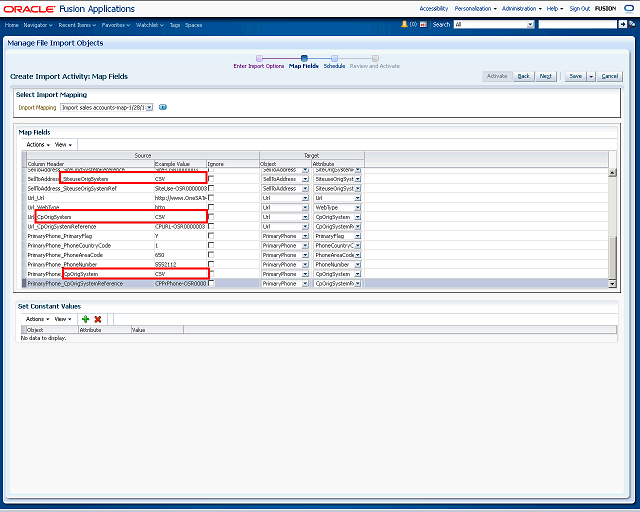640x512 pixels.
Task: Tick Ignore checkbox for PrimaryPhone_PhoneNumber row
Action: coord(211,264)
